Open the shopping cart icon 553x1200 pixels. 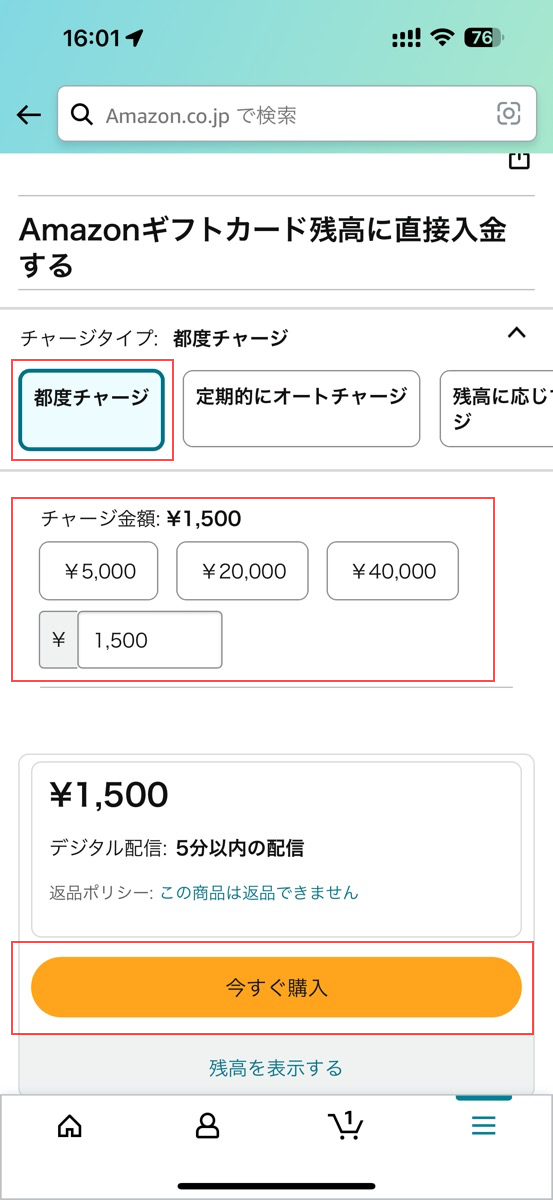click(346, 1125)
